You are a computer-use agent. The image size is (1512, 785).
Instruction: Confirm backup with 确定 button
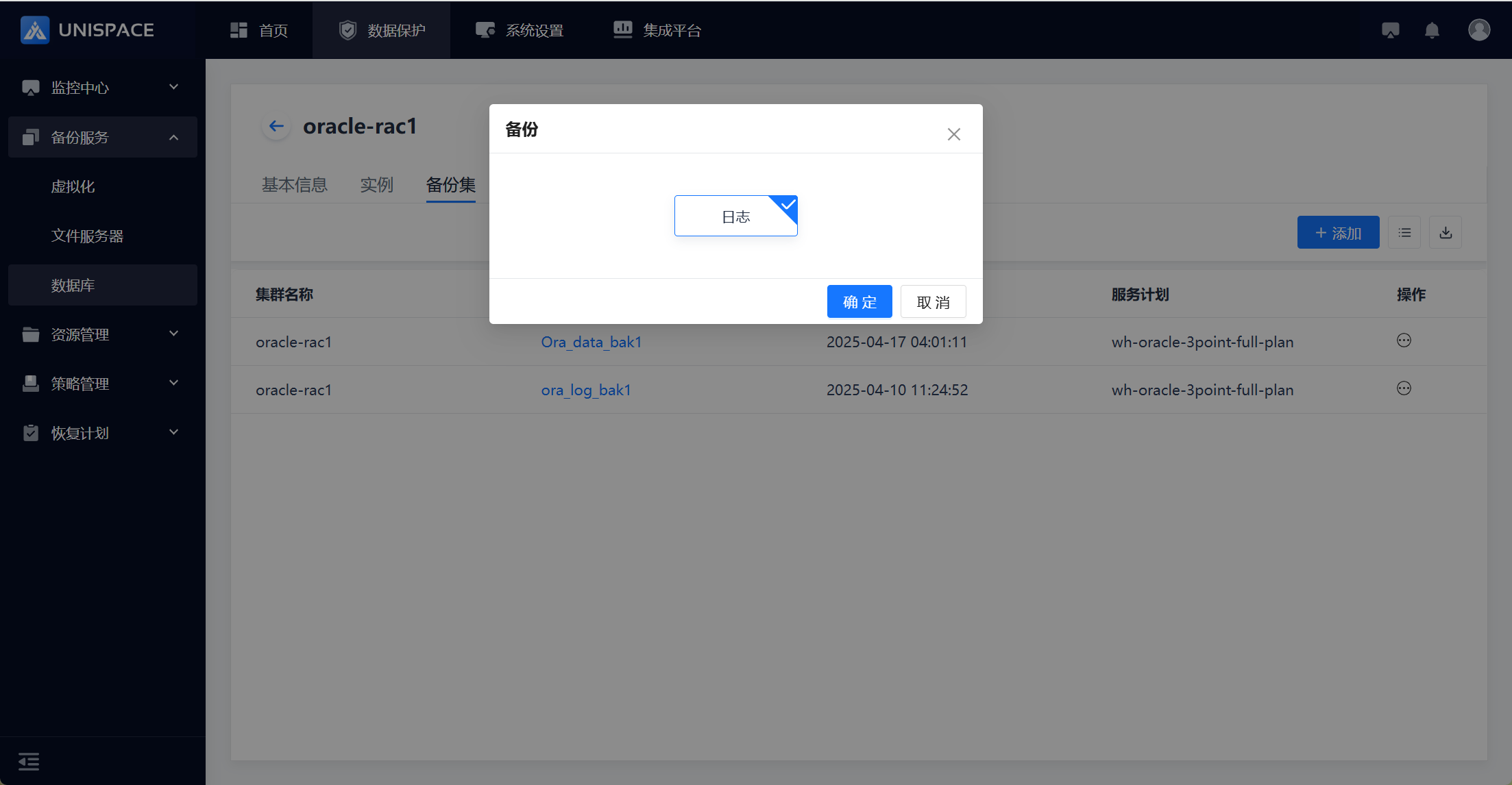(x=859, y=302)
